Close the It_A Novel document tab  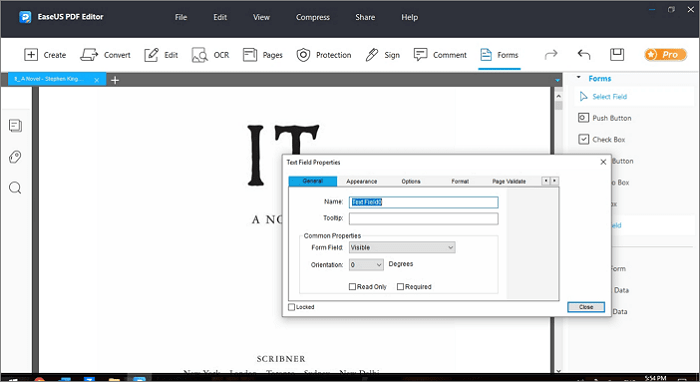pyautogui.click(x=96, y=80)
